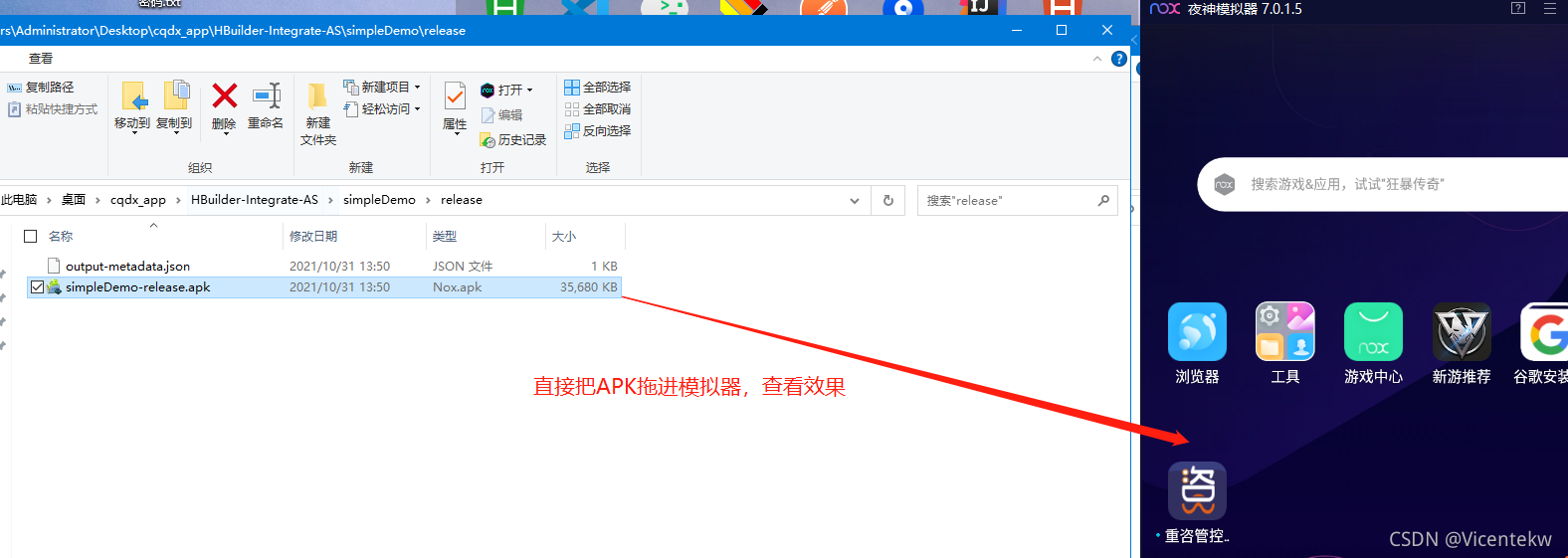Toggle the checkbox for simpleDemo-release.apk
1568x558 pixels.
tap(37, 287)
